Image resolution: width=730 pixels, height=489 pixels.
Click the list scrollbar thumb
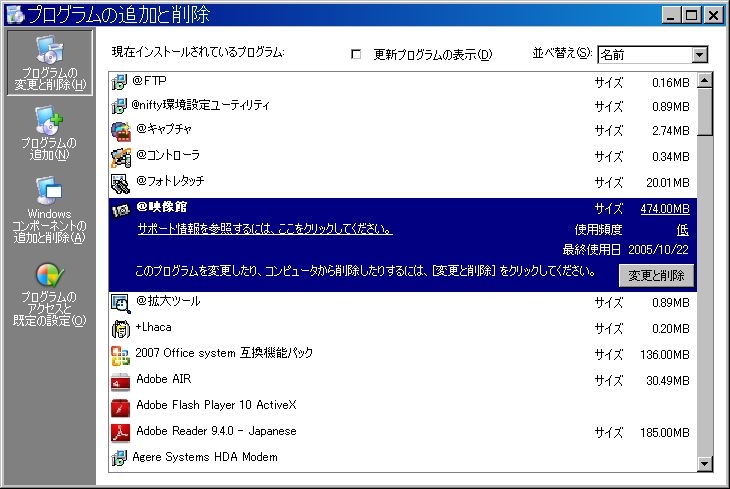(x=705, y=112)
